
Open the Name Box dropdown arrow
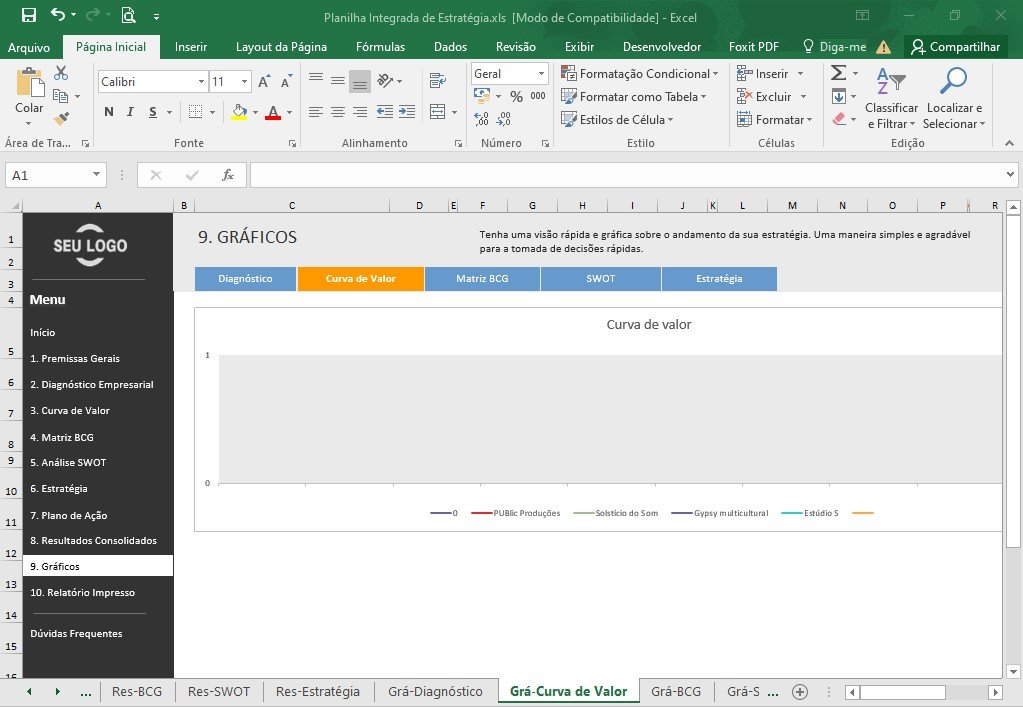[x=96, y=175]
